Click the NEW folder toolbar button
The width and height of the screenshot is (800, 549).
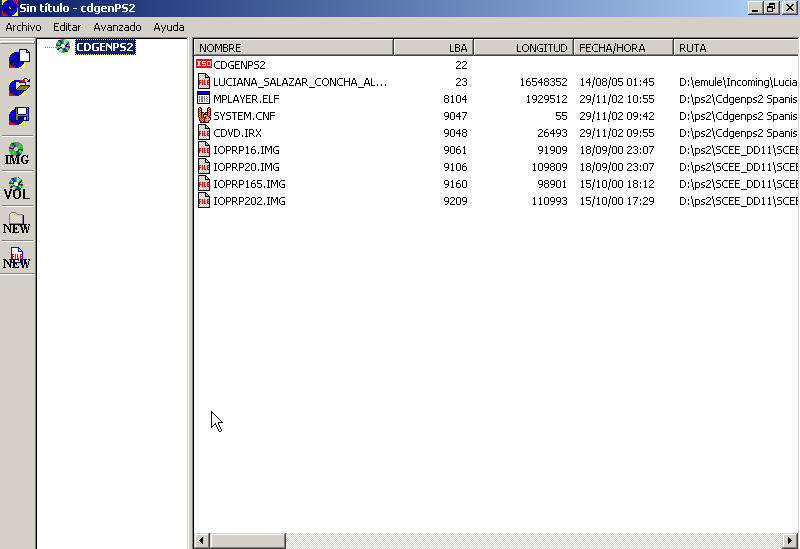[17, 223]
